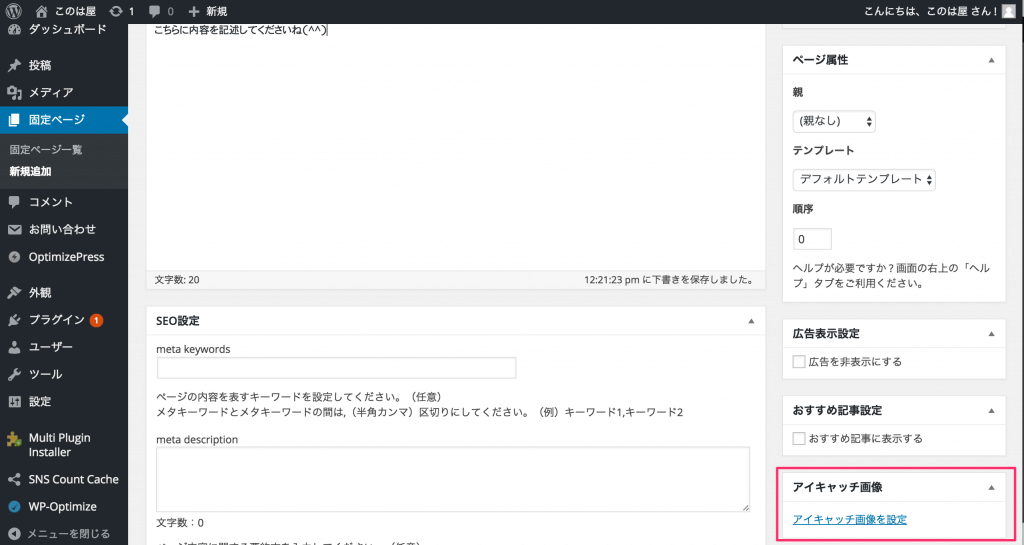Image resolution: width=1024 pixels, height=545 pixels.
Task: Collapse the ページ属性 panel
Action: pyautogui.click(x=991, y=60)
